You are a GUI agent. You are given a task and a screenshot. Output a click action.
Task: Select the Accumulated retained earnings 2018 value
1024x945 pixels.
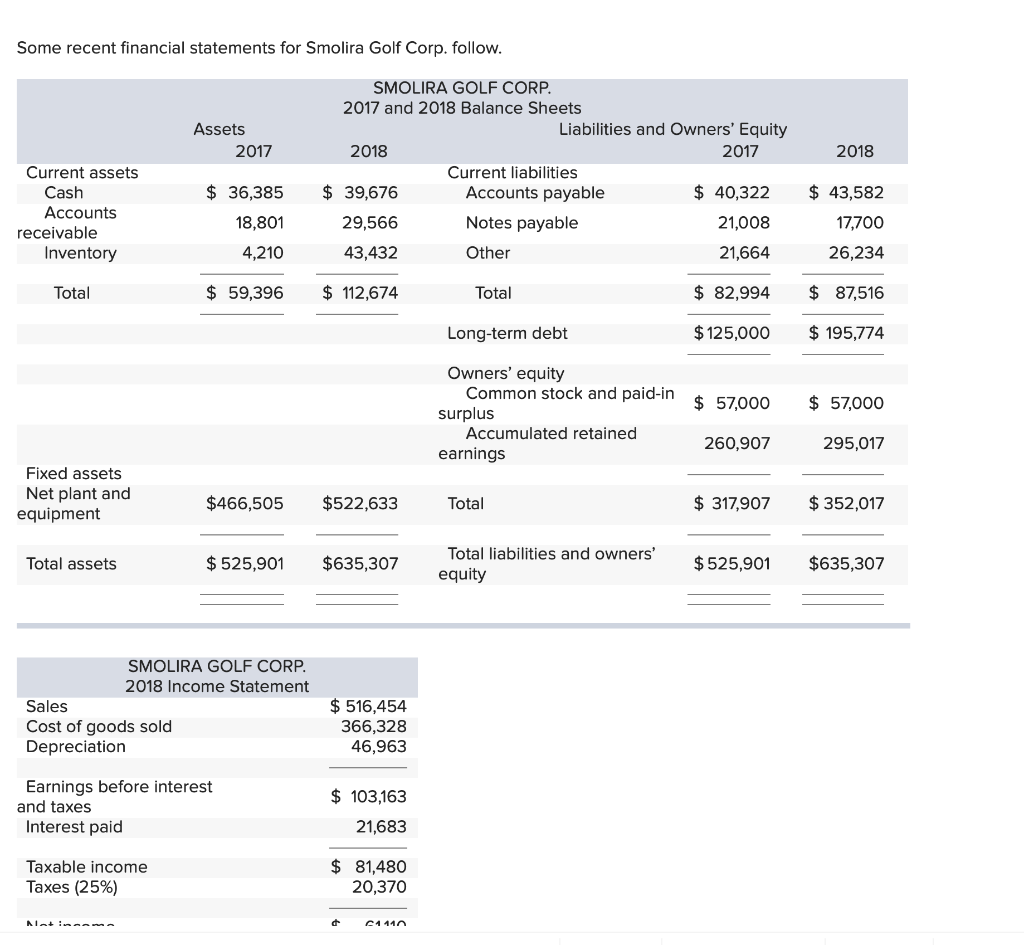[861, 443]
